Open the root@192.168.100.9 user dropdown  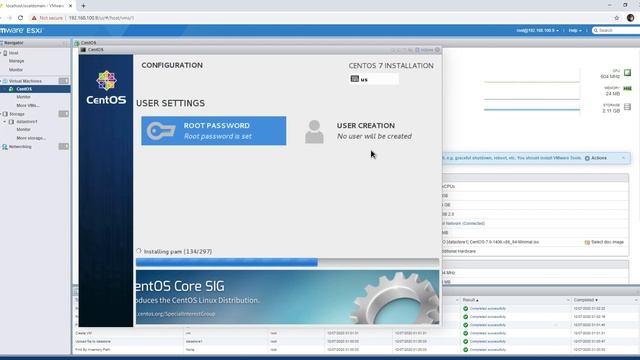point(537,31)
